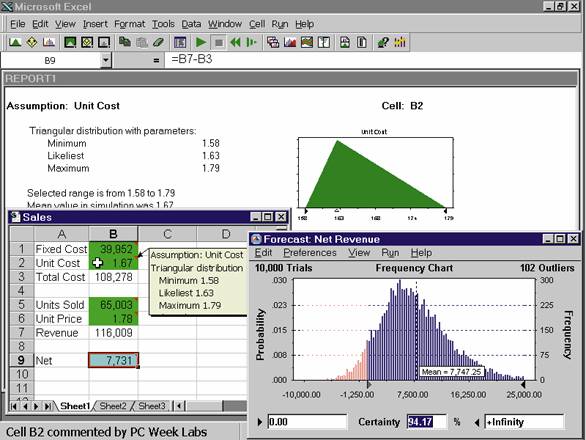Viewport: 586px width, 440px height.
Task: Open Sensitivity Chart toolbar icon
Action: (x=324, y=42)
